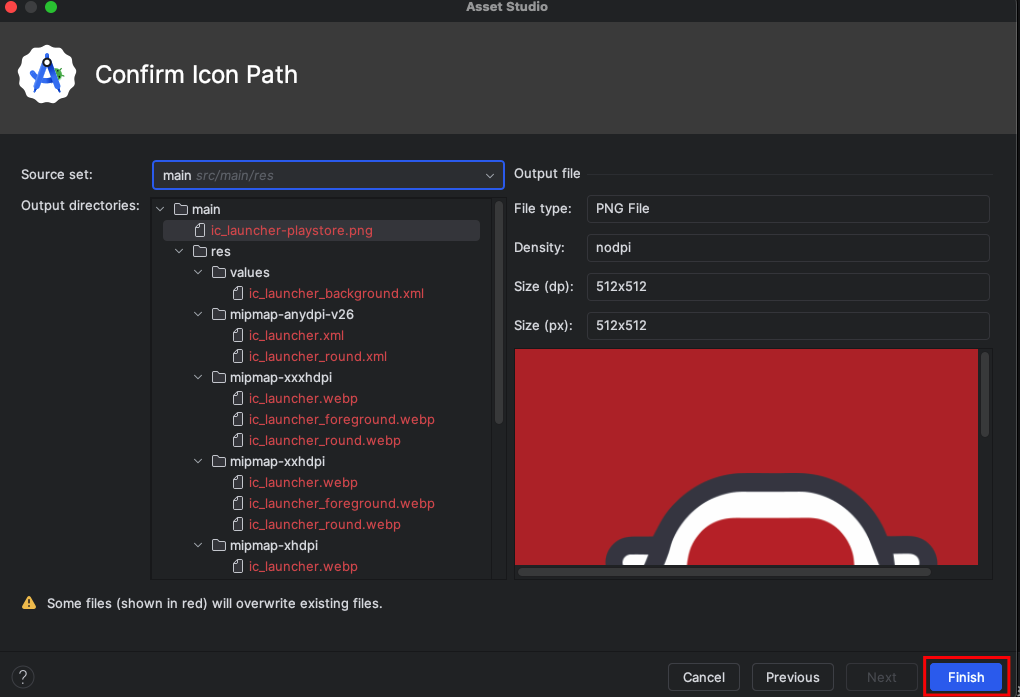1020x697 pixels.
Task: Select ic_launcher_round.webp under mipmap-xxxhdpi
Action: point(325,441)
